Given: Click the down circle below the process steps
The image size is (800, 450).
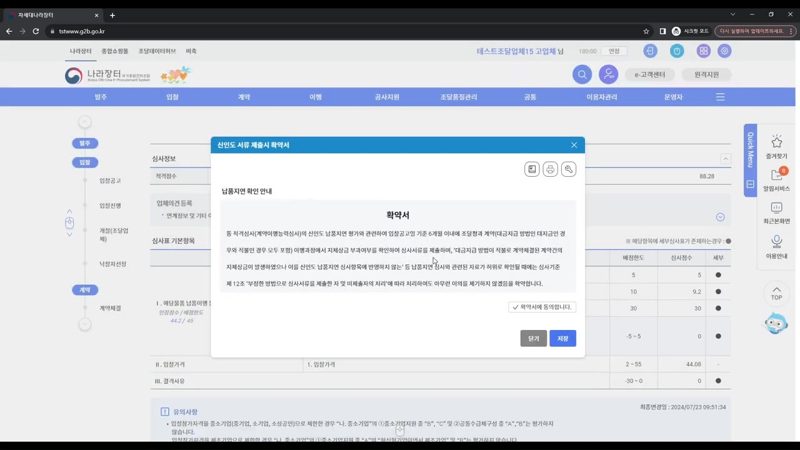Looking at the screenshot, I should point(85,324).
